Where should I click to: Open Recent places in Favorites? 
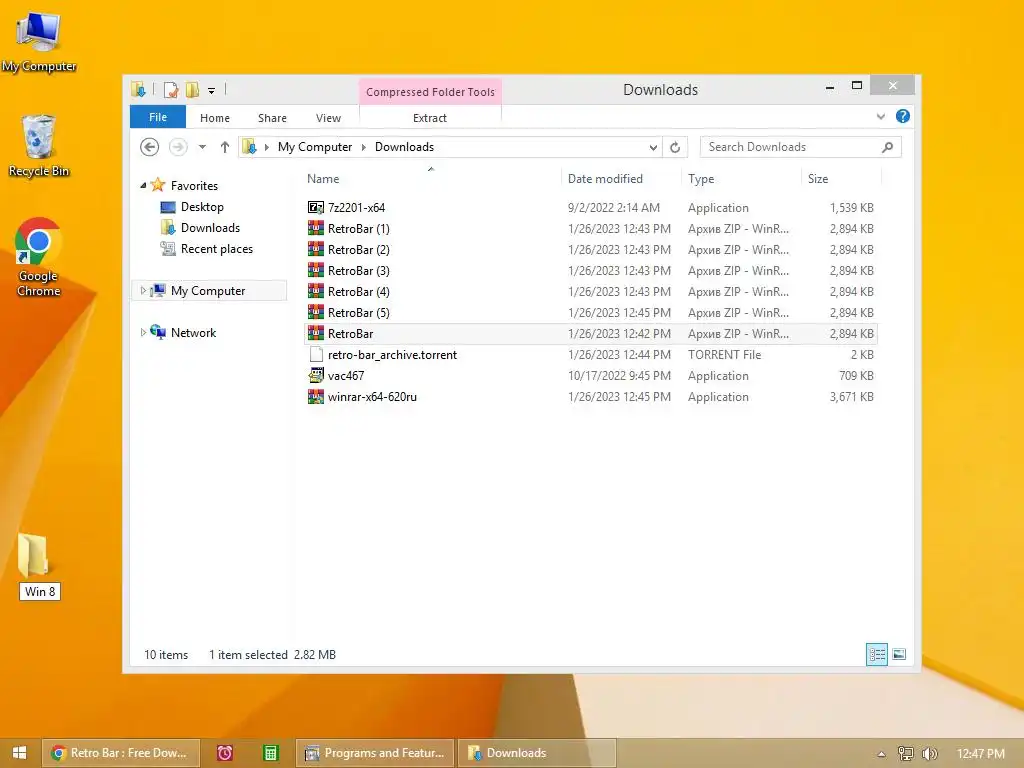216,249
